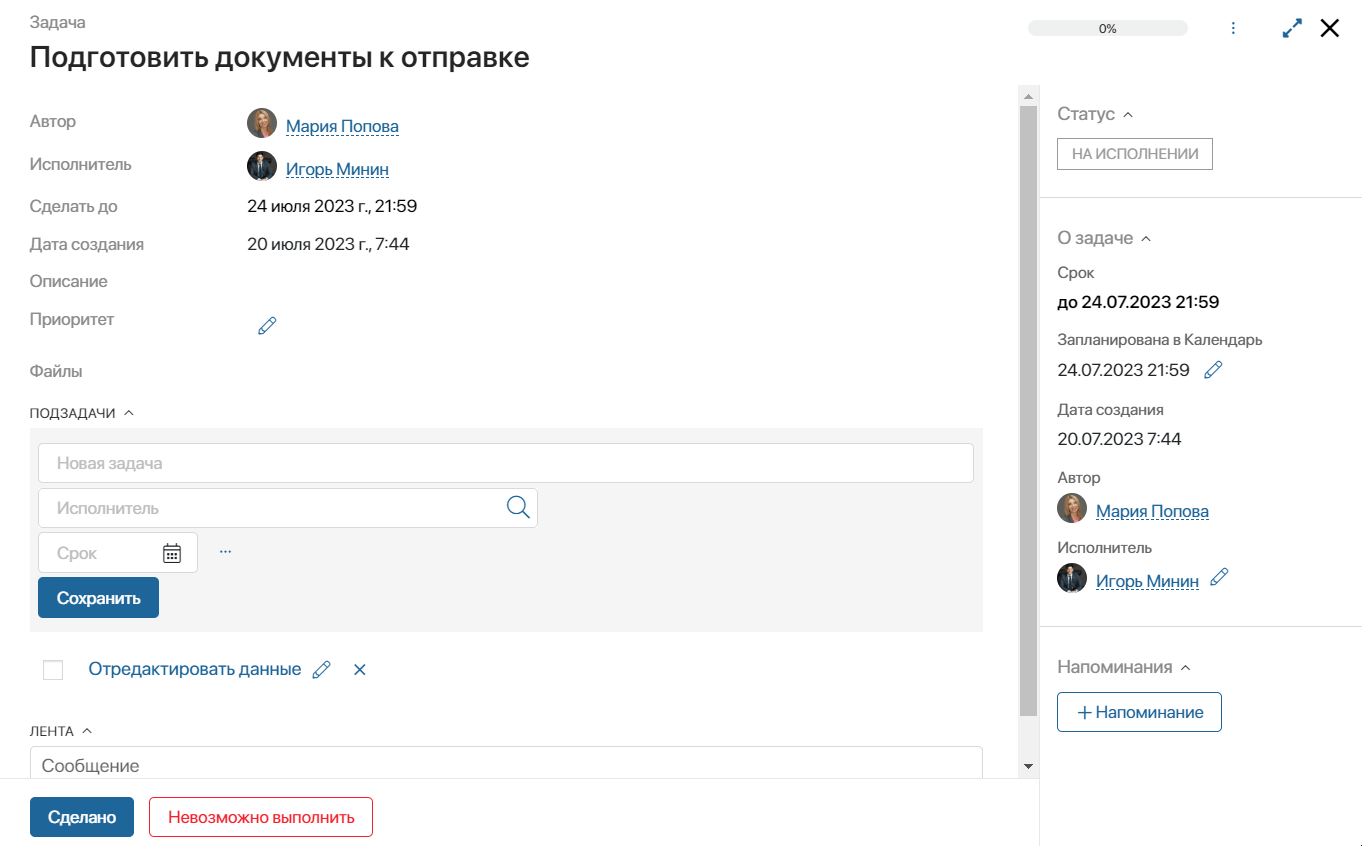Image resolution: width=1362 pixels, height=846 pixels.
Task: Change executor via pencil in sidebar
Action: point(1219,577)
